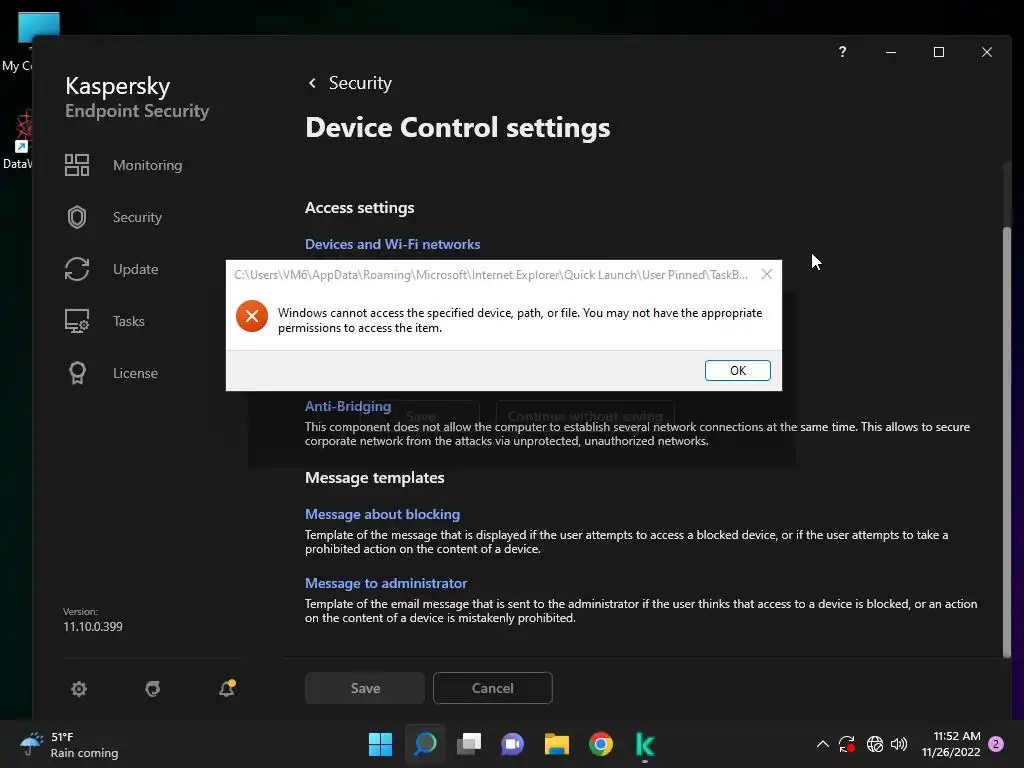Open File Explorer from taskbar
This screenshot has width=1024, height=768.
pyautogui.click(x=557, y=744)
